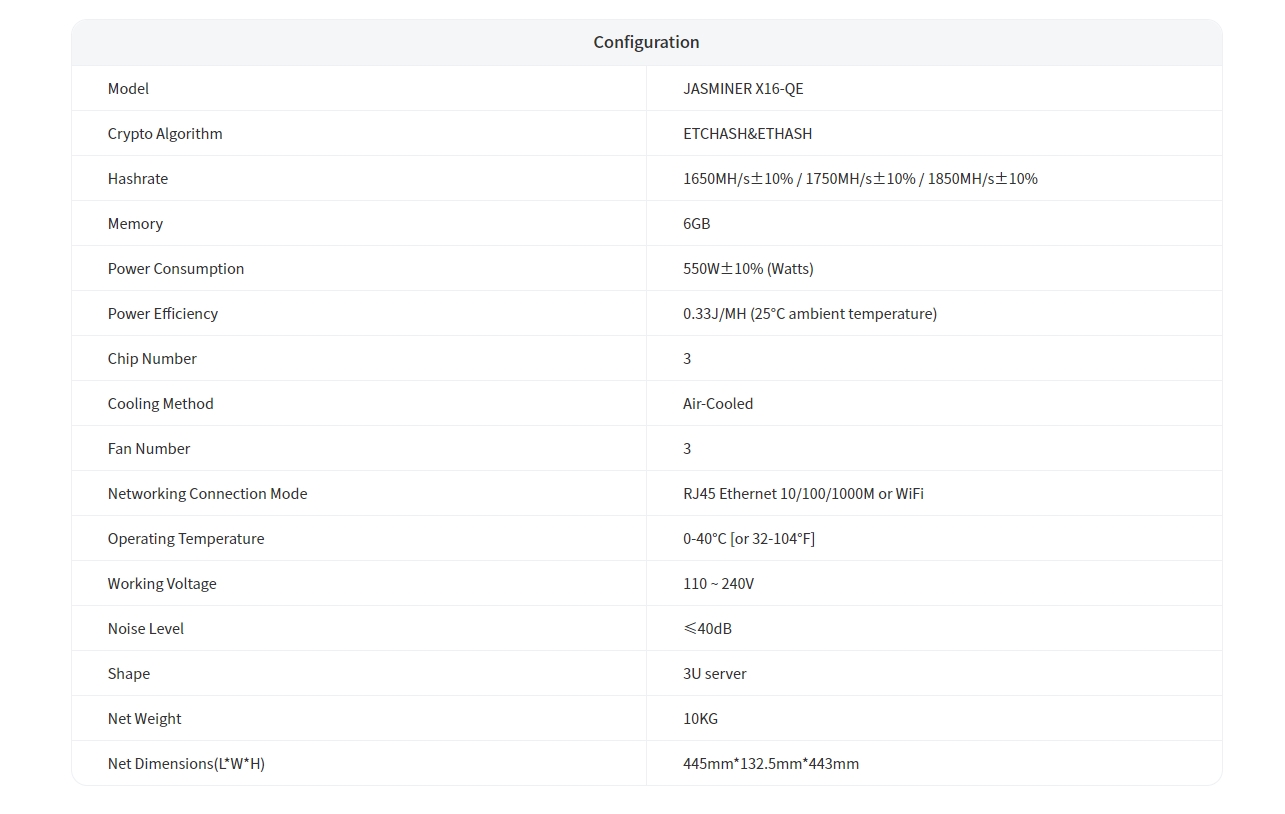Click the 6GB memory value
Screen dimensions: 1285x814
696,224
